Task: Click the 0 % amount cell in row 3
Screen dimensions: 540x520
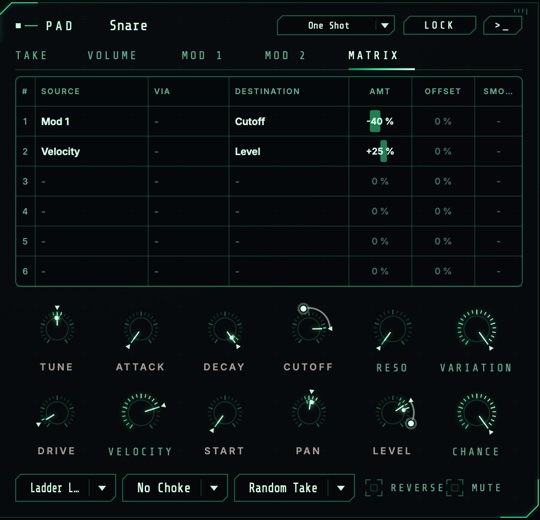Action: pyautogui.click(x=380, y=181)
